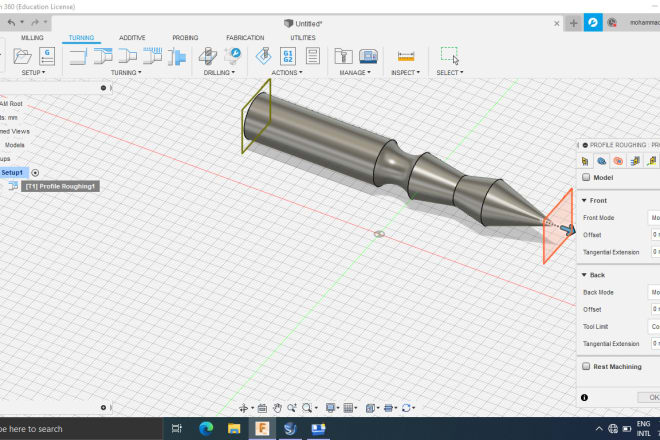Select the Turning Profile Finishing tool icon
The image size is (660, 440).
tap(128, 56)
